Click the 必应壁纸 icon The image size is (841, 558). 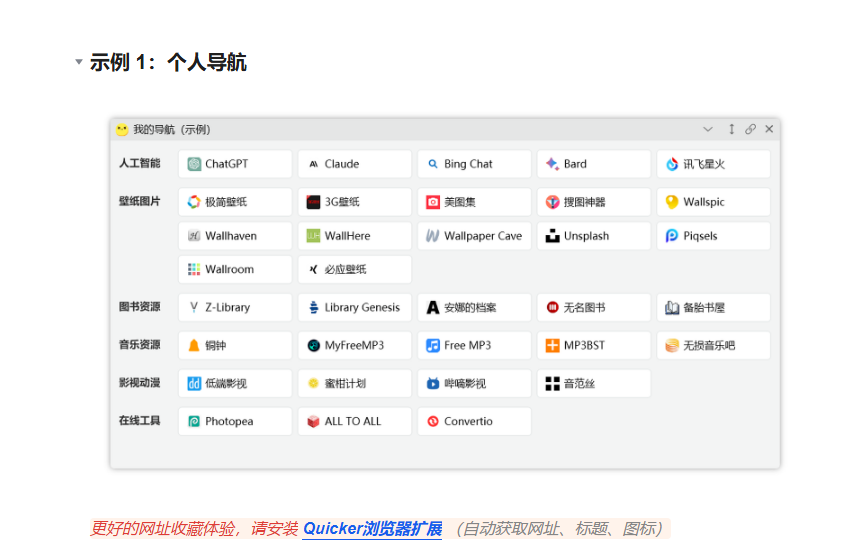[x=313, y=269]
